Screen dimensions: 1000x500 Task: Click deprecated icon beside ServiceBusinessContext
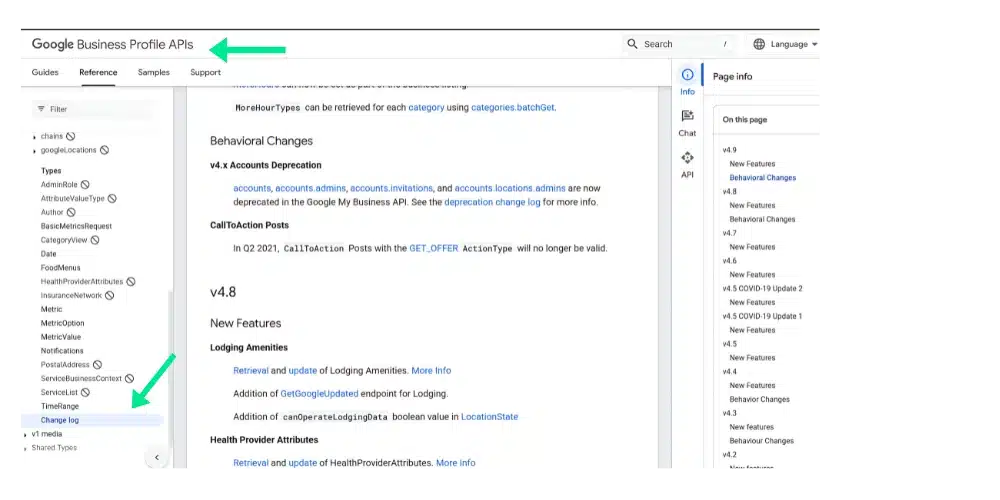coord(129,378)
